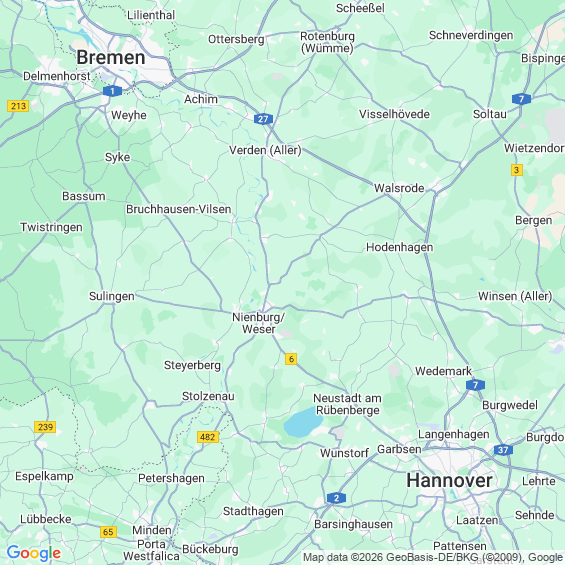Click the A27 highway shield near Verden
The height and width of the screenshot is (565, 565).
coord(263,119)
